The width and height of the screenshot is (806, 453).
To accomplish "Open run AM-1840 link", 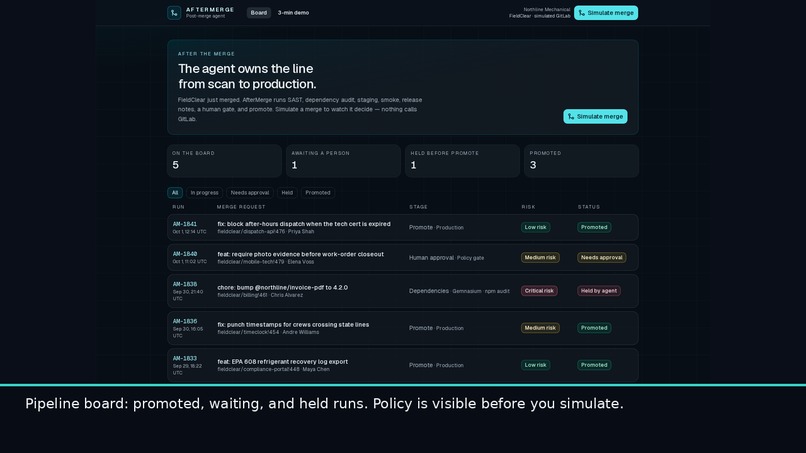I will click(185, 254).
